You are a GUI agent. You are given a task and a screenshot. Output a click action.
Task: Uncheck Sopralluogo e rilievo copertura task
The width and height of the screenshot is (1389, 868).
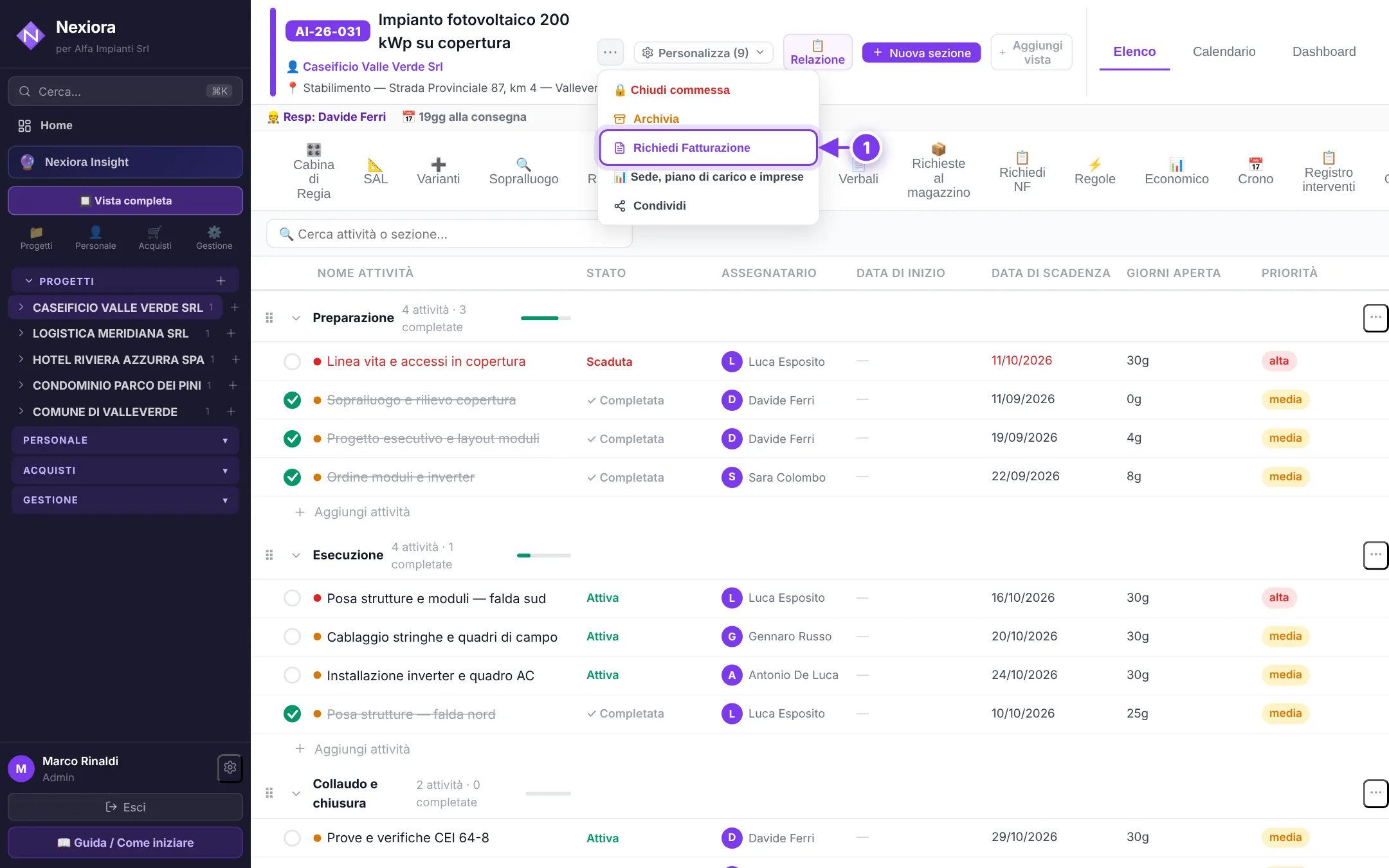292,400
